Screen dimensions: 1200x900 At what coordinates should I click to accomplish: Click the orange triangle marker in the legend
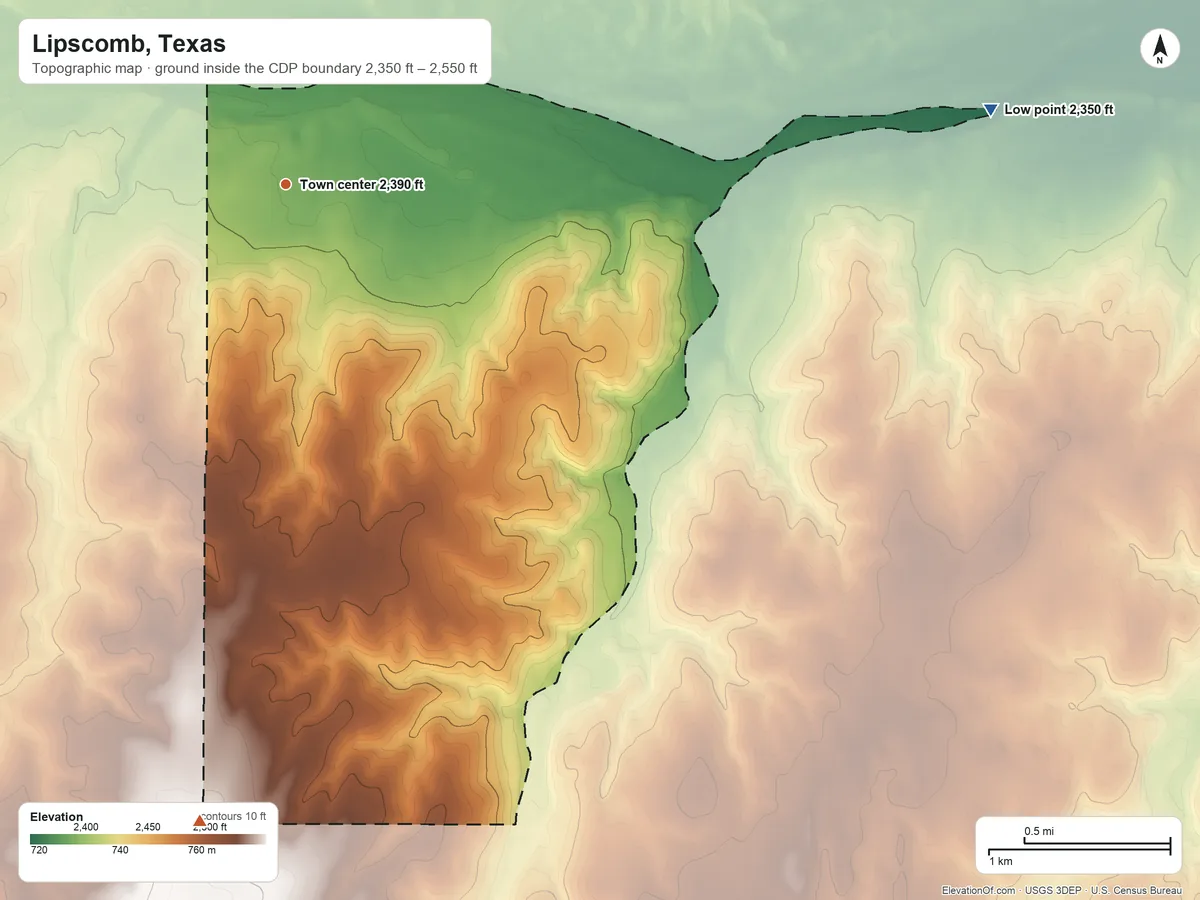(x=199, y=822)
